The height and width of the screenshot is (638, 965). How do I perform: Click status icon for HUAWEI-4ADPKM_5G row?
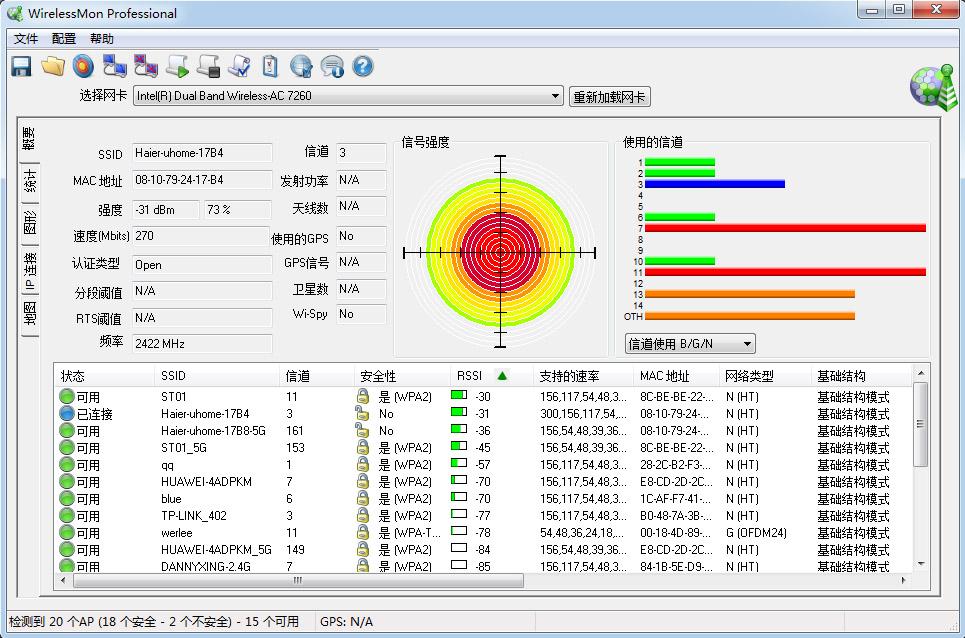(x=66, y=549)
